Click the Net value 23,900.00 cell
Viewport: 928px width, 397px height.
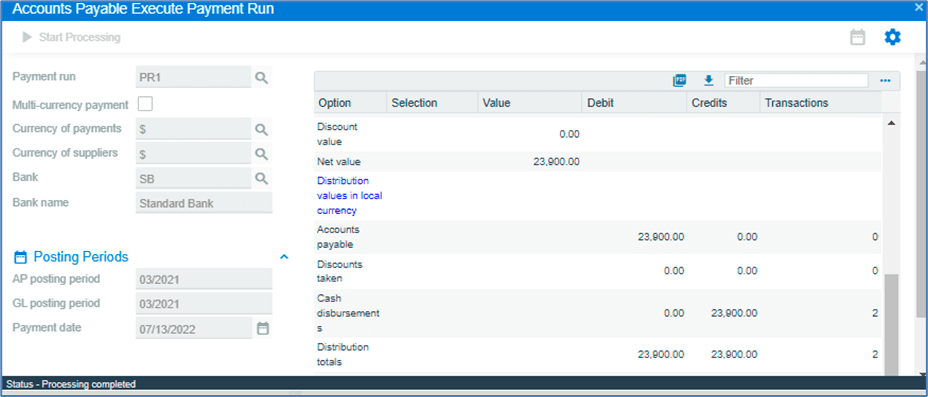coord(556,162)
